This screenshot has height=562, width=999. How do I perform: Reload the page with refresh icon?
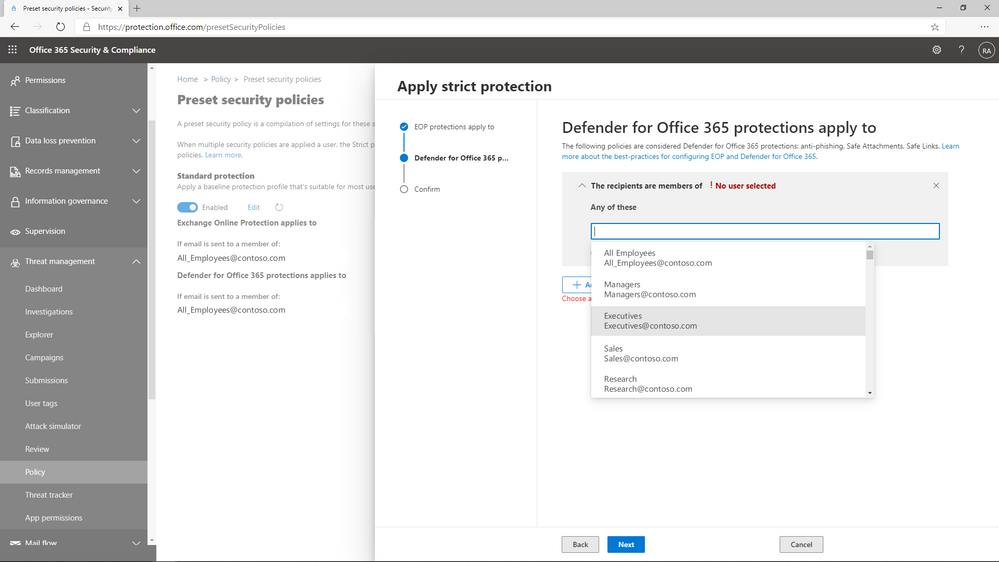(61, 27)
